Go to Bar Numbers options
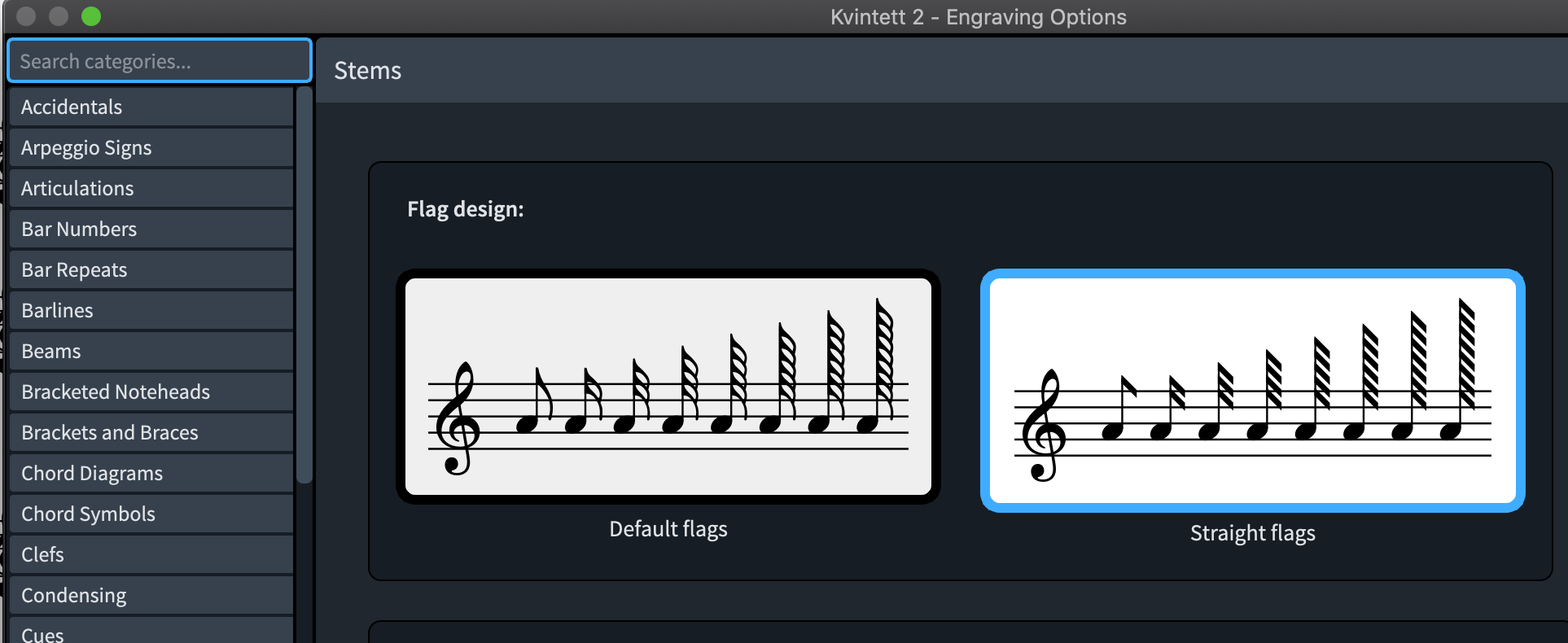The image size is (1568, 643). [151, 229]
